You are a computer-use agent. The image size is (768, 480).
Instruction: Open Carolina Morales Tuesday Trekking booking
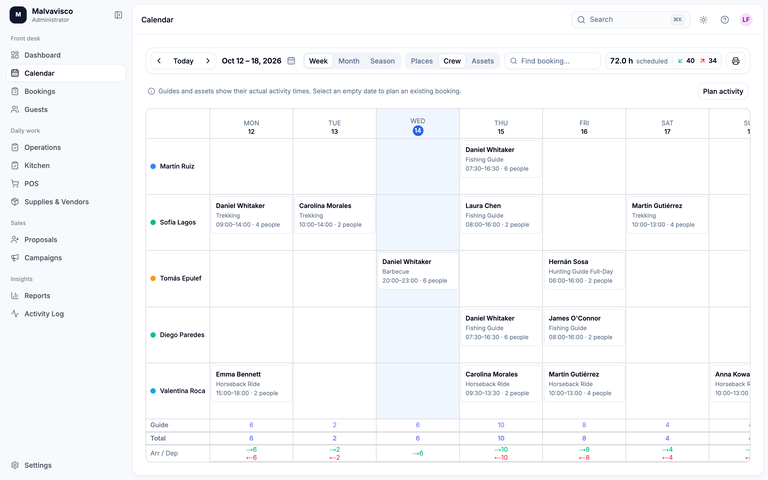(x=335, y=215)
